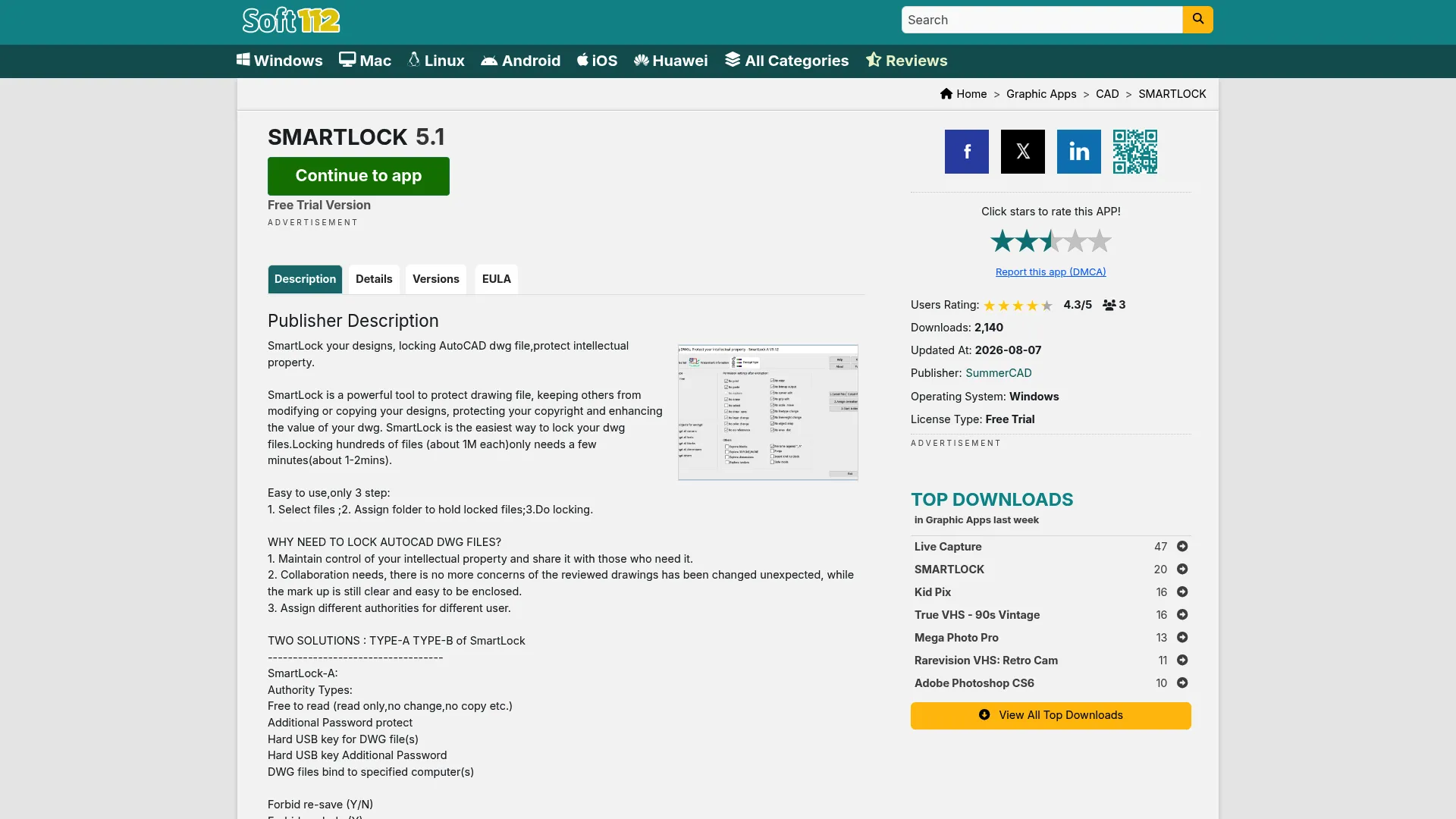This screenshot has width=1456, height=819.
Task: Go to CAD breadcrumb link
Action: [1107, 94]
